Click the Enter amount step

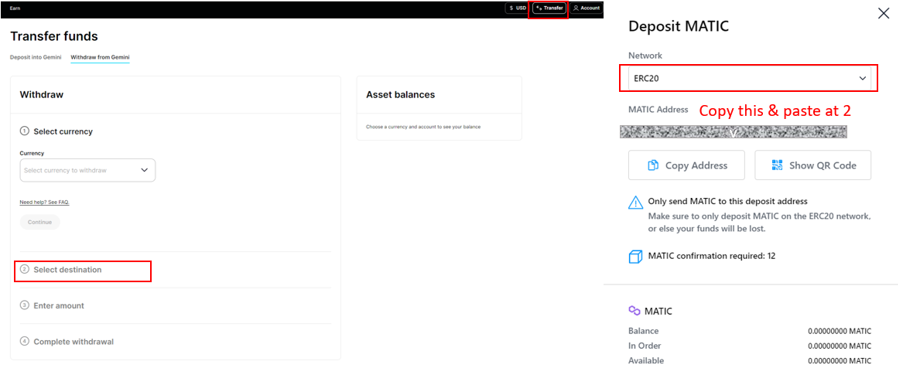click(x=52, y=305)
